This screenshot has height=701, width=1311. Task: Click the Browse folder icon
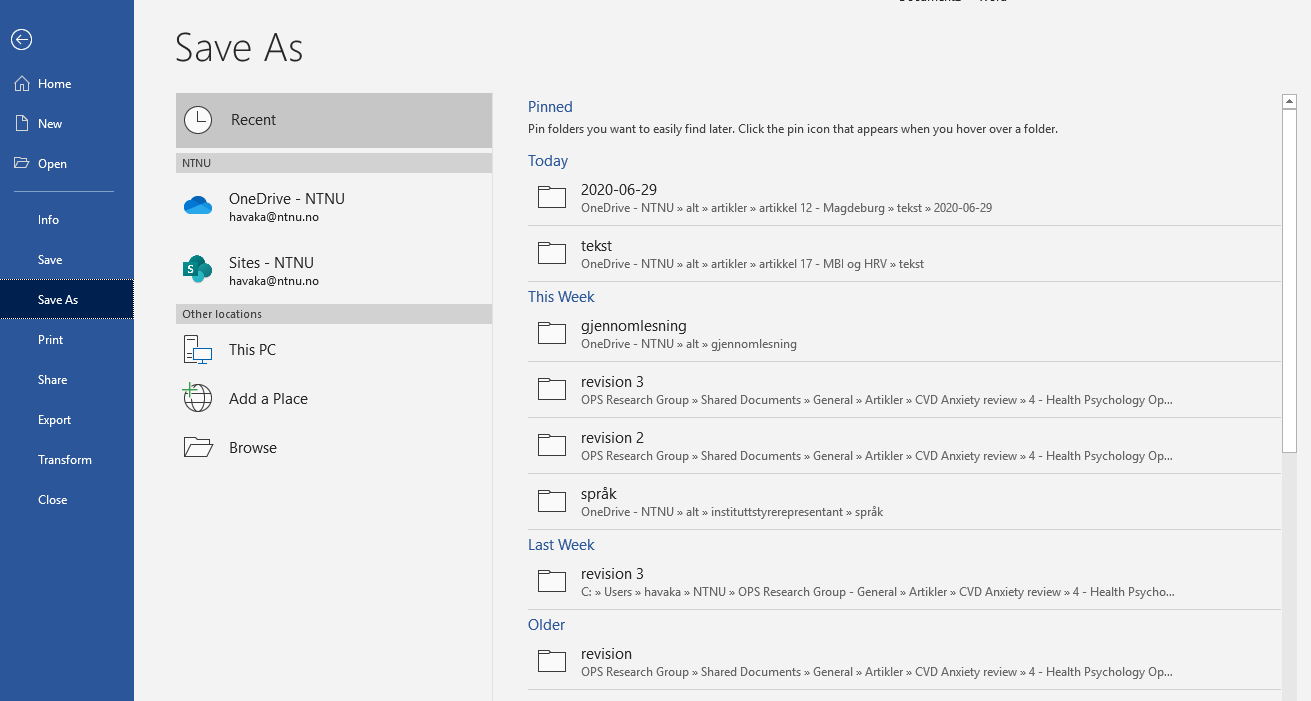pyautogui.click(x=198, y=447)
